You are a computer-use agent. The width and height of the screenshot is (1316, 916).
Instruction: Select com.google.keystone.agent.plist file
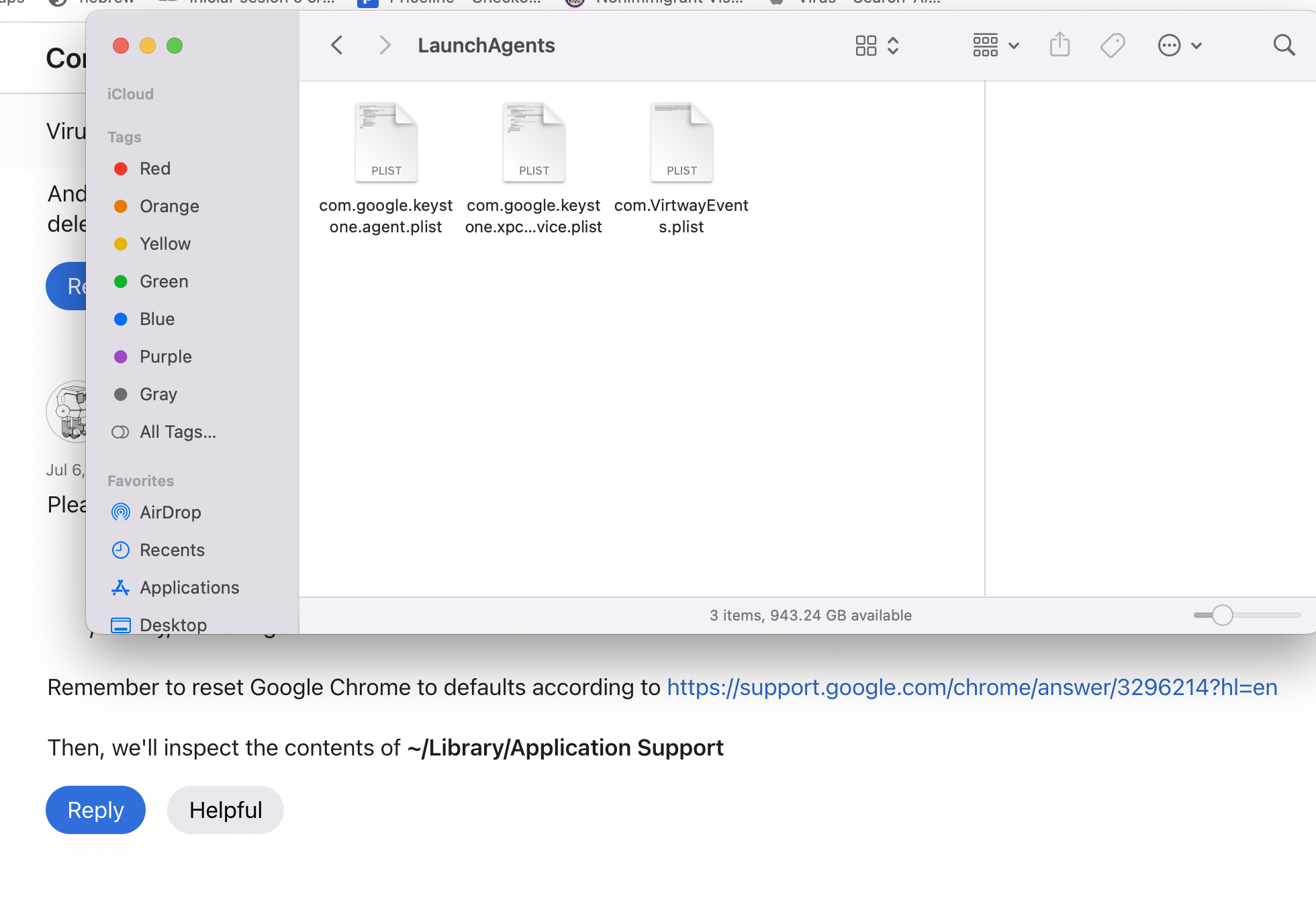coord(386,142)
